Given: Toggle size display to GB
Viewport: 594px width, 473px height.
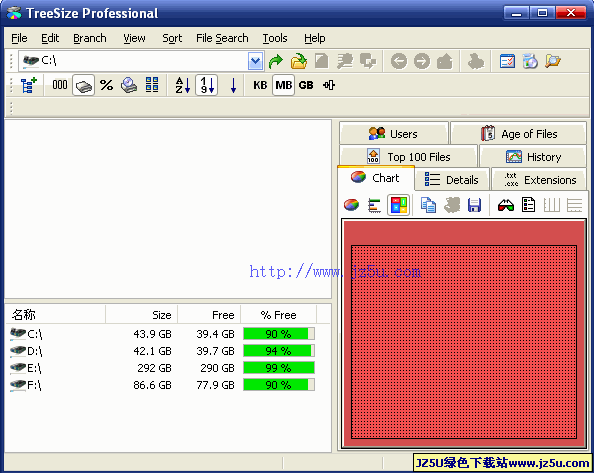Looking at the screenshot, I should coord(306,85).
